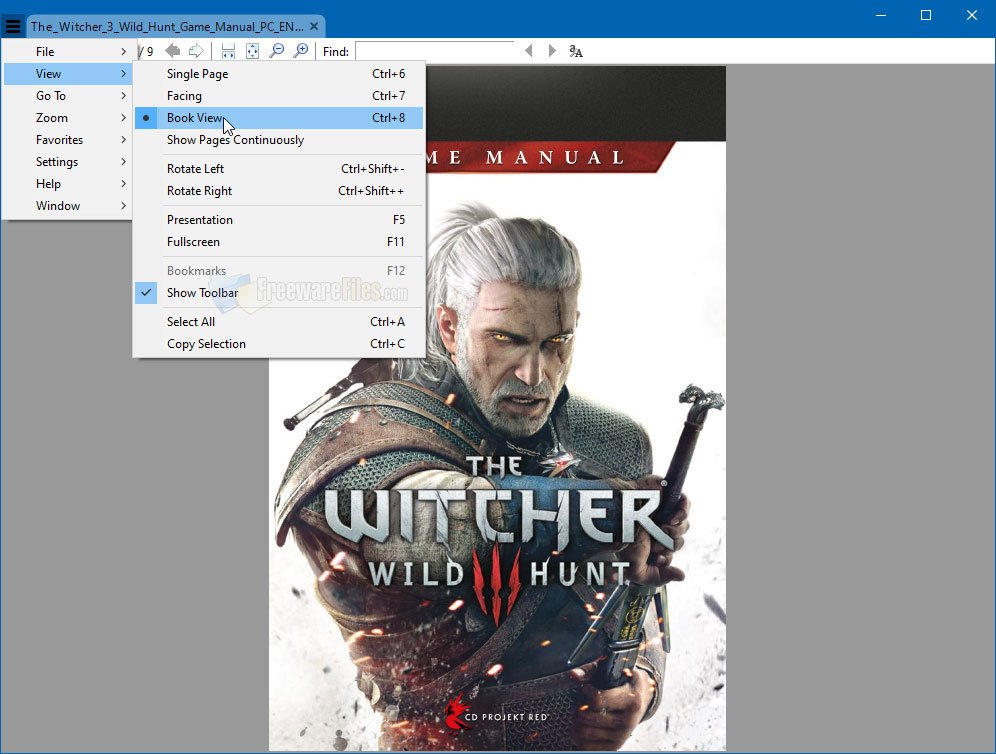Toggle the match case search icon

[575, 50]
